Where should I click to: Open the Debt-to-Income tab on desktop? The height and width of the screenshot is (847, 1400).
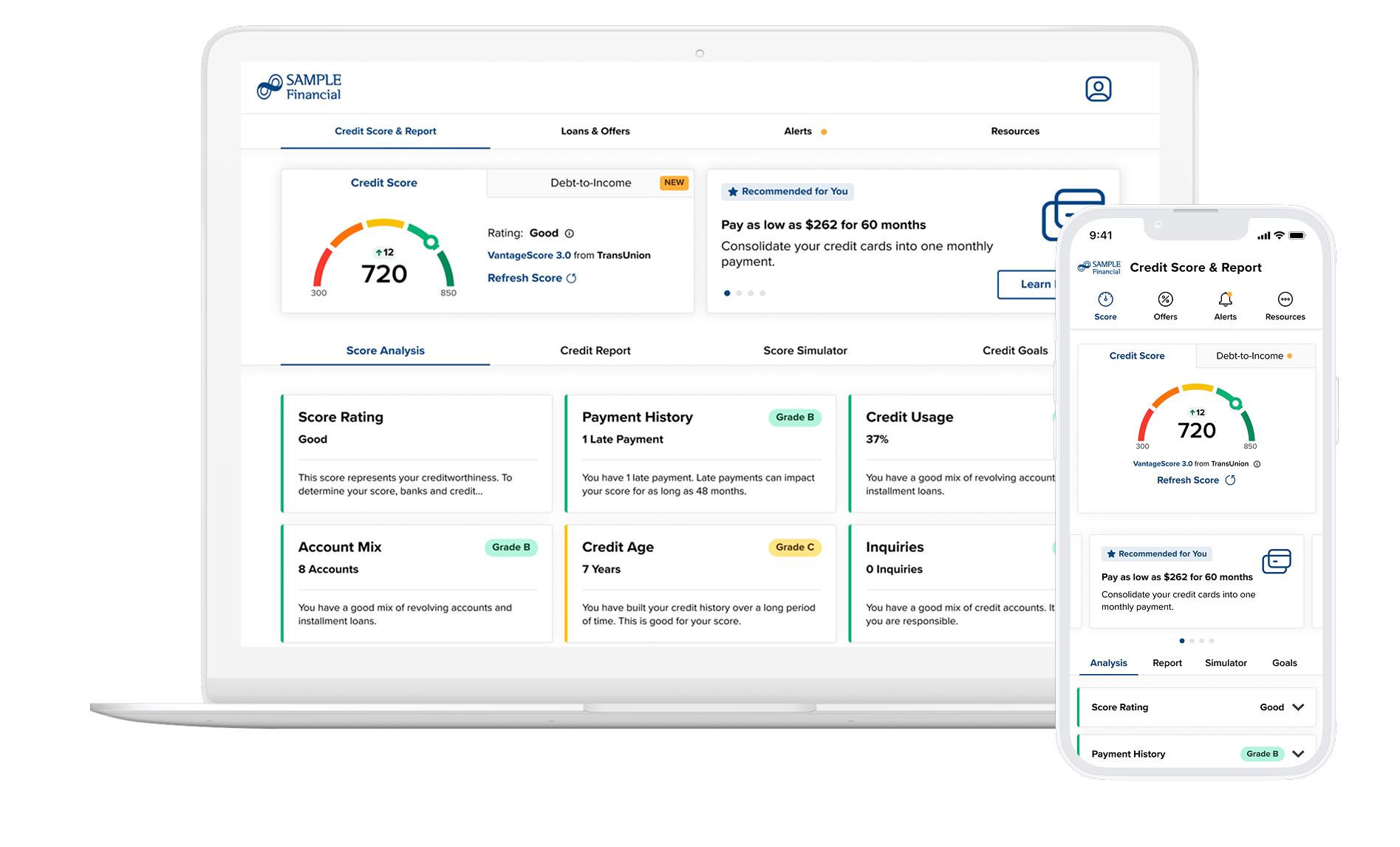point(590,183)
